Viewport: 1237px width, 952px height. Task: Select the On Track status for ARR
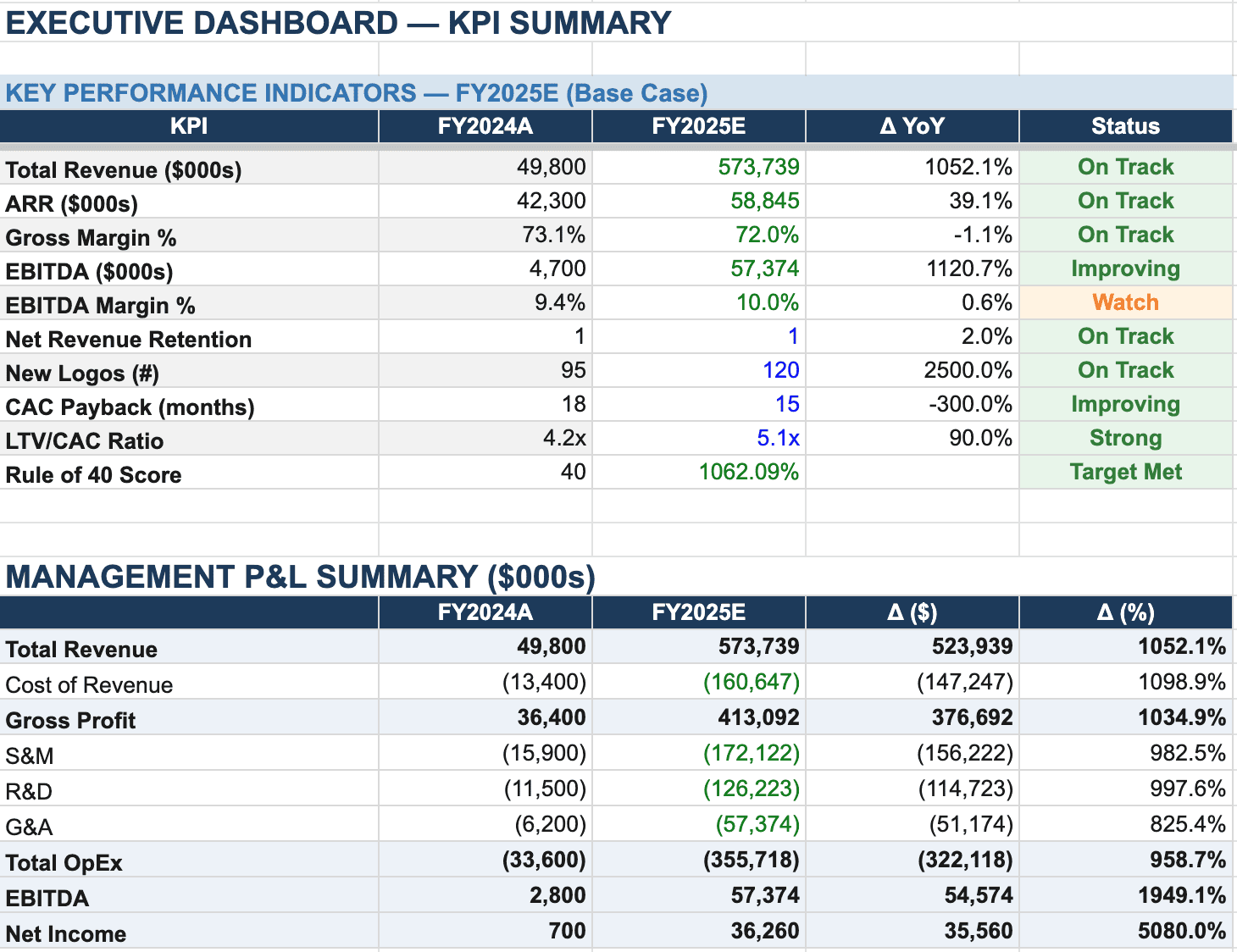click(x=1124, y=201)
